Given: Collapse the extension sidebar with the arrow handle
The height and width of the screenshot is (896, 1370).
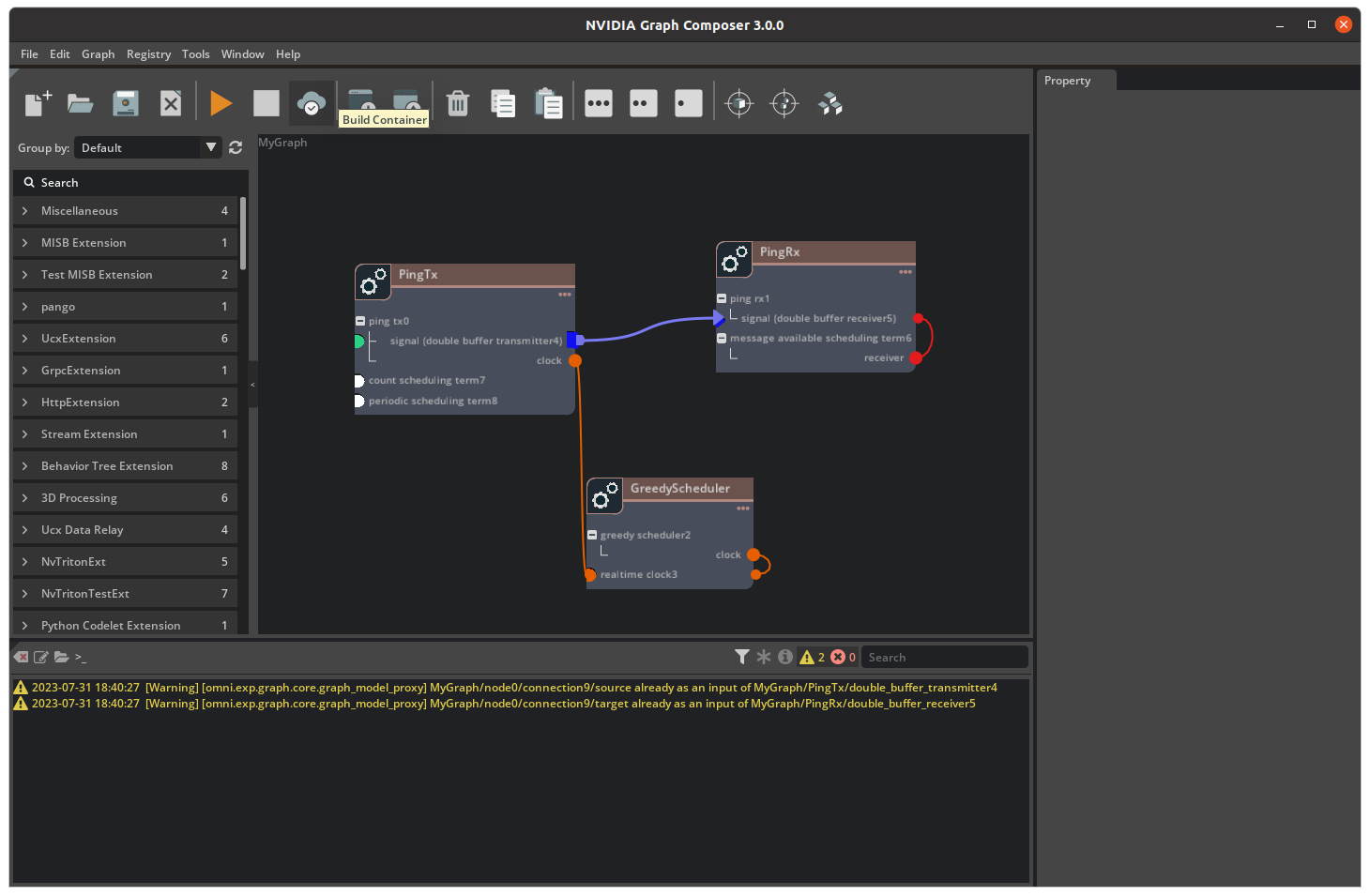Looking at the screenshot, I should click(x=252, y=385).
